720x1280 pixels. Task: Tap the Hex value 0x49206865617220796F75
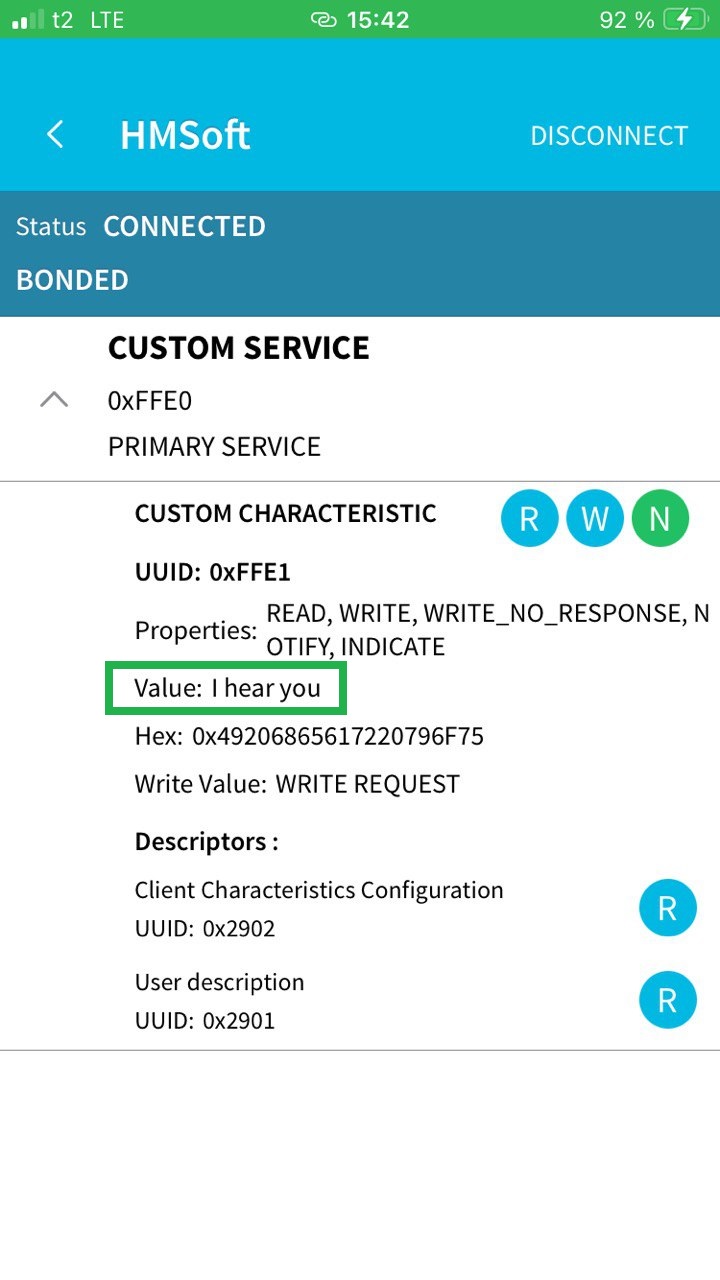tap(338, 737)
